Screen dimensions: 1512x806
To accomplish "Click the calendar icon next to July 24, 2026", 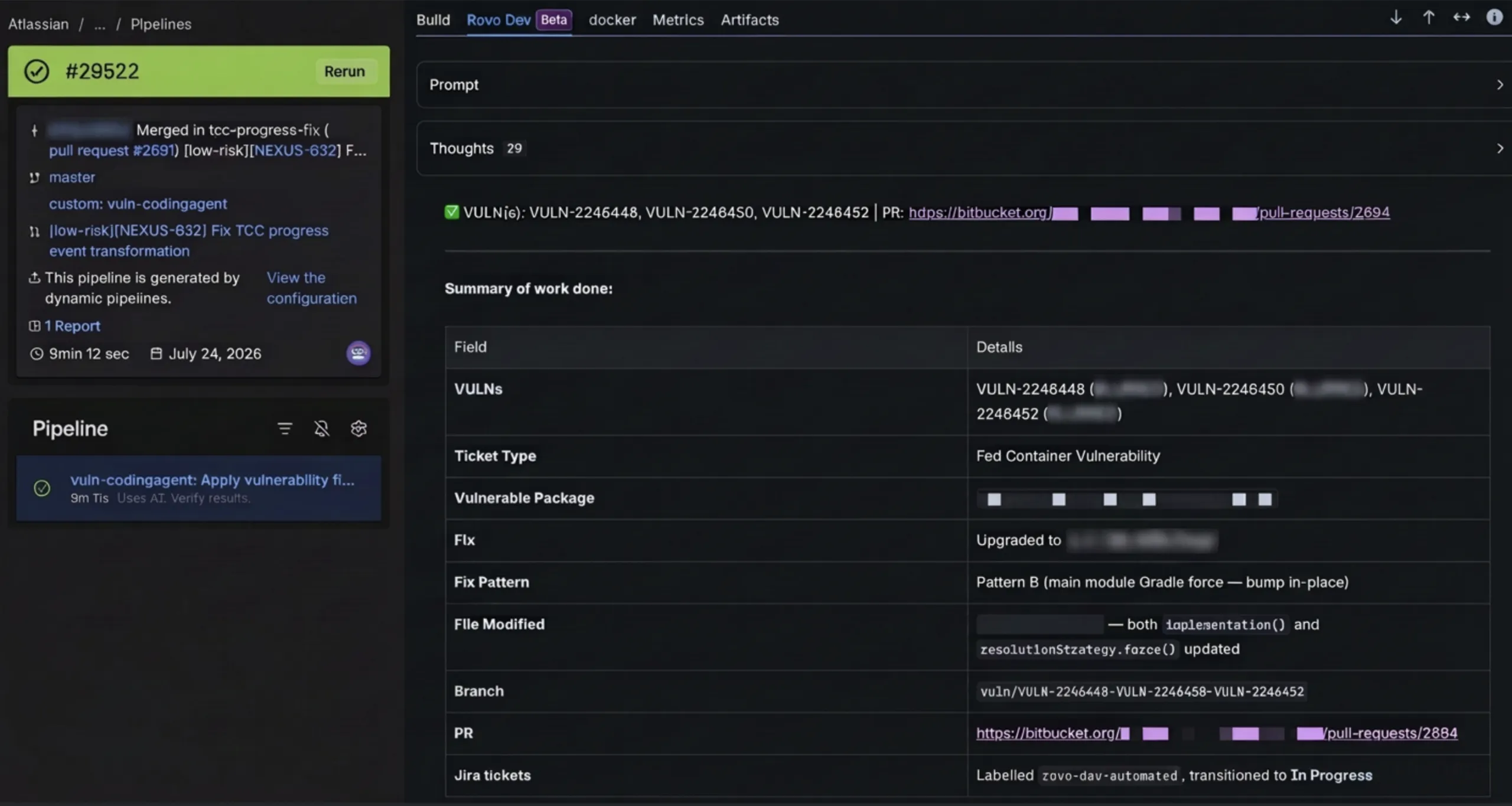I will [156, 354].
